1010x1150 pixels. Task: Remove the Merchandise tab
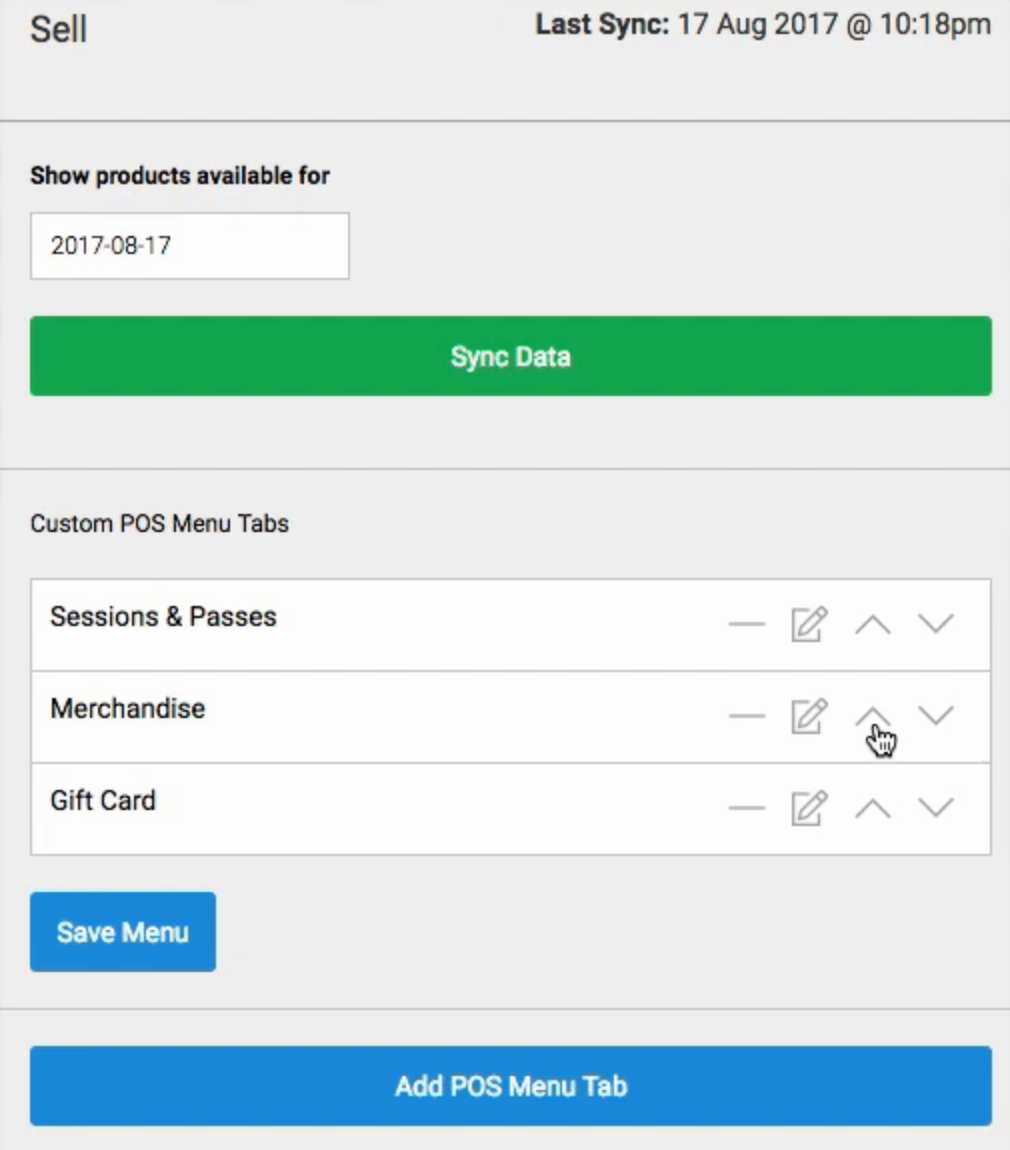coord(747,716)
